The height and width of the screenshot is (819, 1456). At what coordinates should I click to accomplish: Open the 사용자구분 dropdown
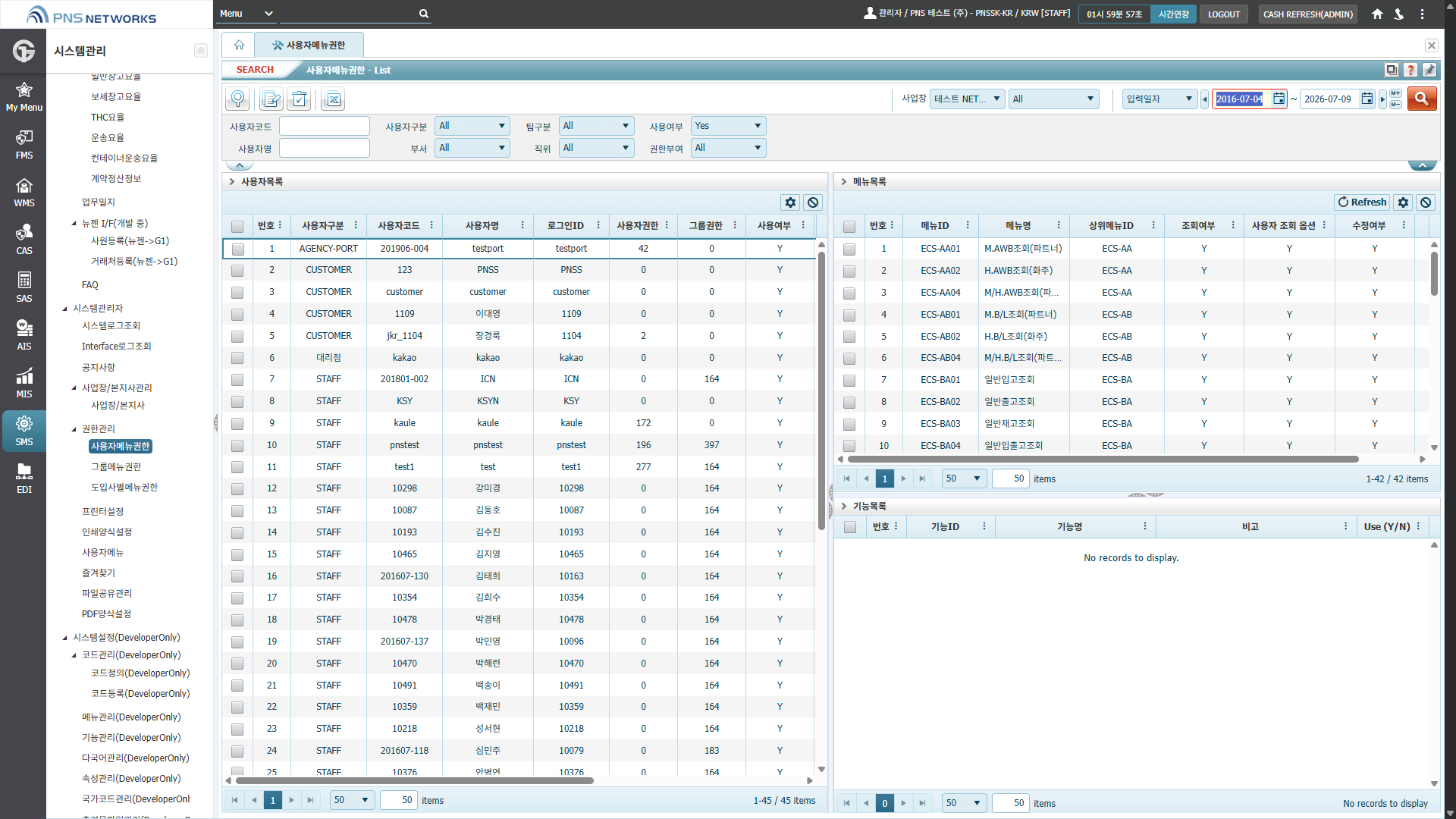pos(472,126)
